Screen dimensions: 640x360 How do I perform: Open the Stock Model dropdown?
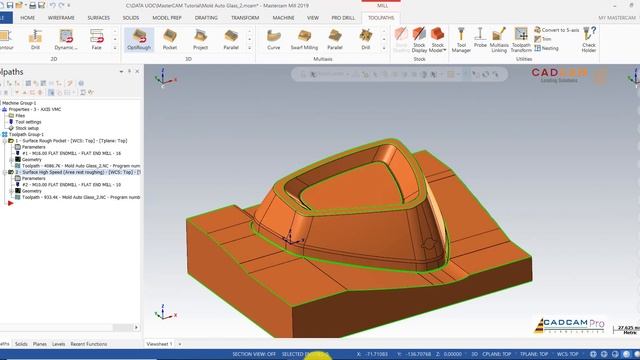(438, 40)
